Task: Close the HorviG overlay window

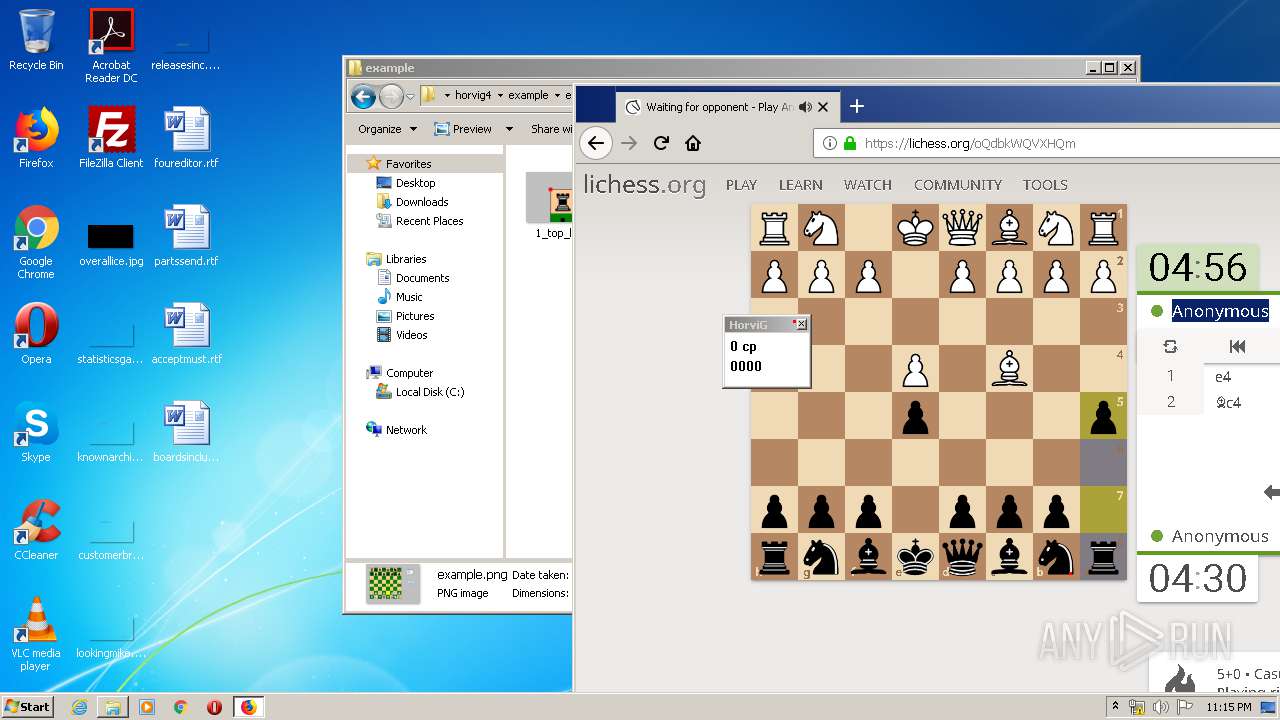Action: pos(801,325)
